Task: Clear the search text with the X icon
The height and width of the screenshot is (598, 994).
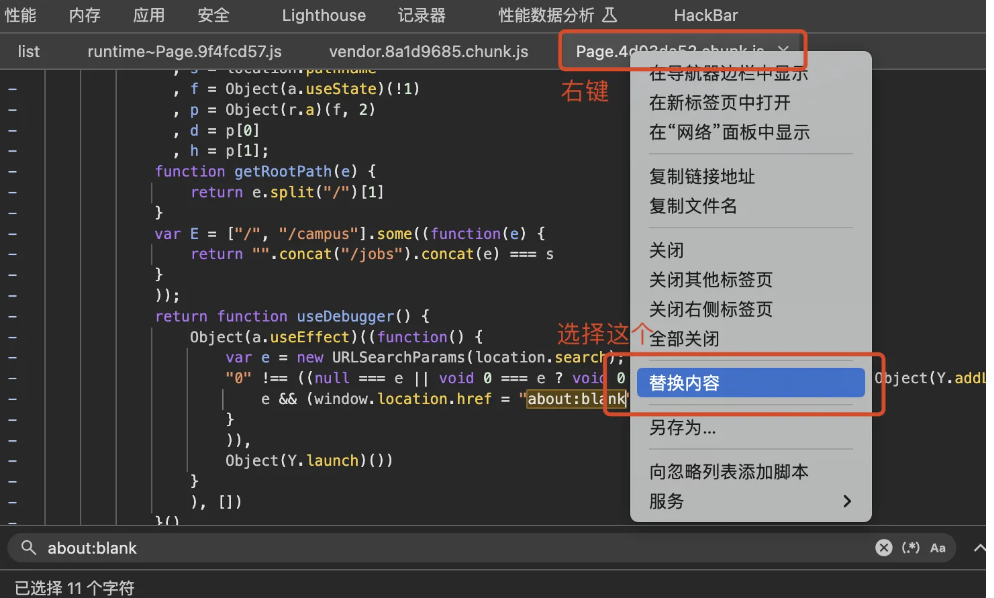Action: pos(883,548)
